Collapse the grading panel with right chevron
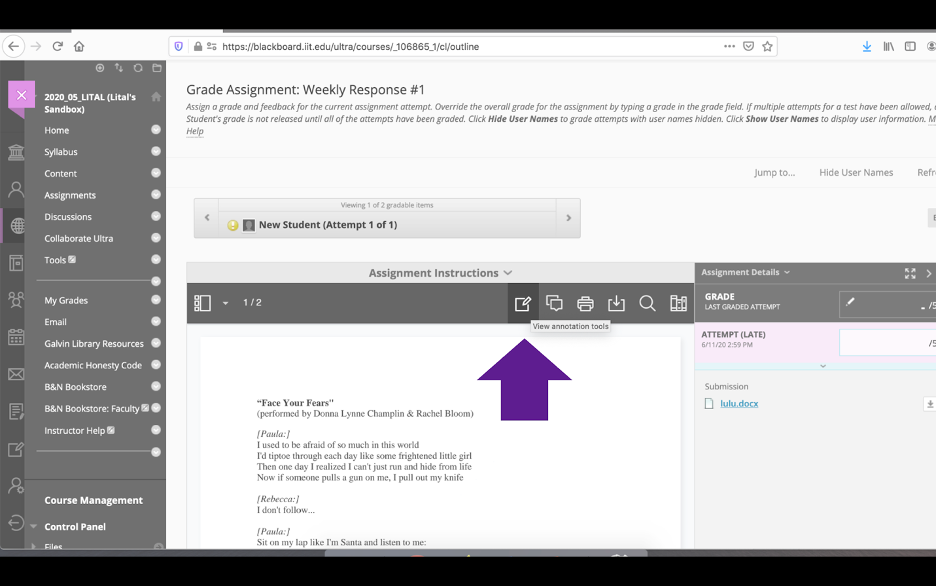Image resolution: width=936 pixels, height=586 pixels. tap(928, 273)
